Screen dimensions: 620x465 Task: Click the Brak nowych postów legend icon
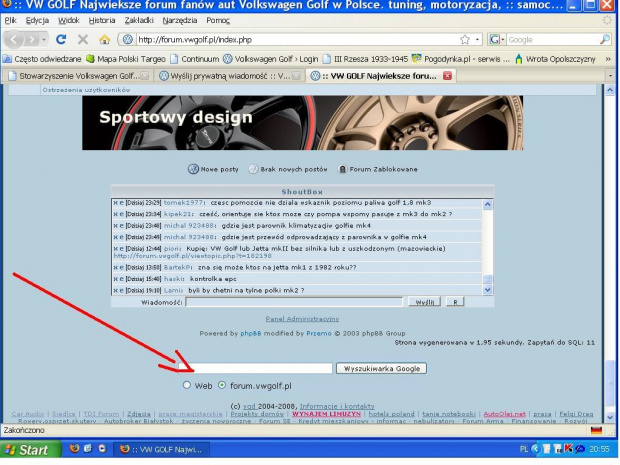253,169
